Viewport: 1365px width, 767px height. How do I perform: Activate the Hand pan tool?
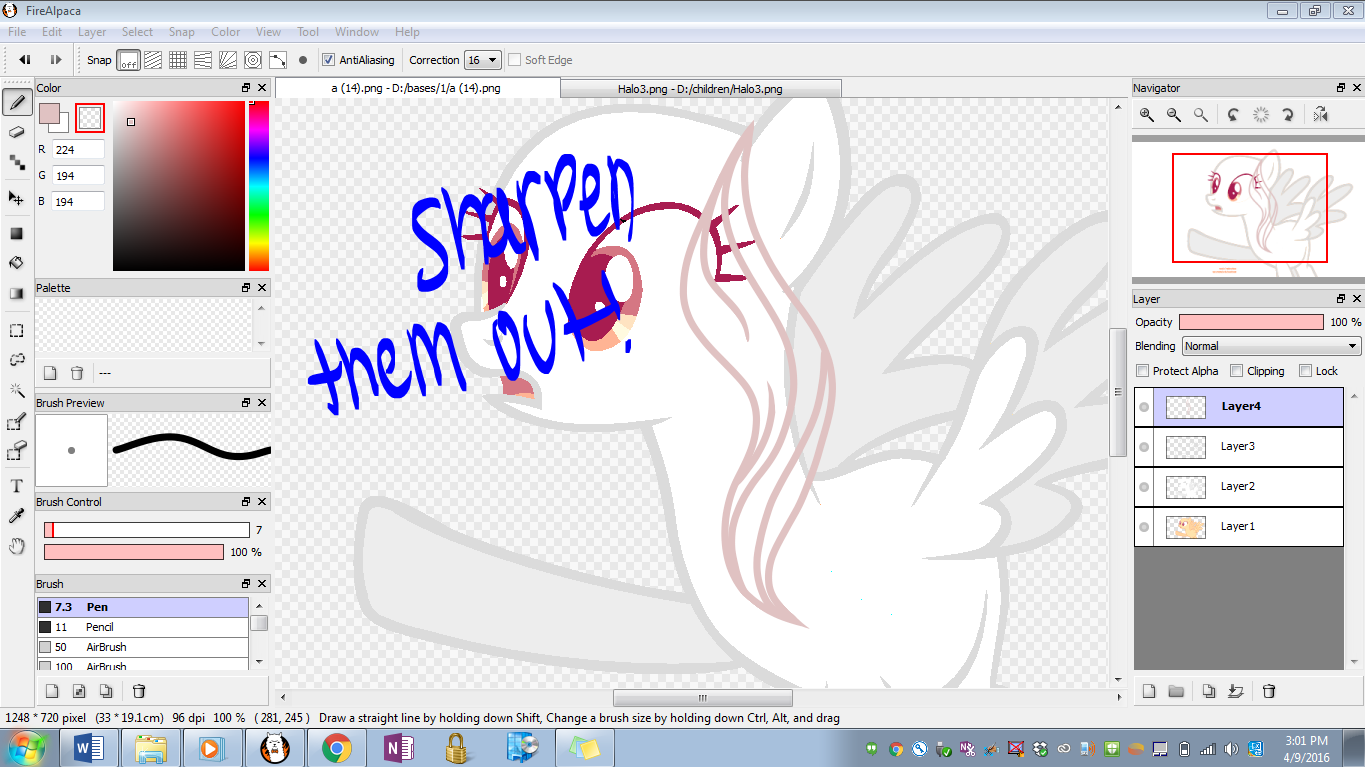coord(17,546)
